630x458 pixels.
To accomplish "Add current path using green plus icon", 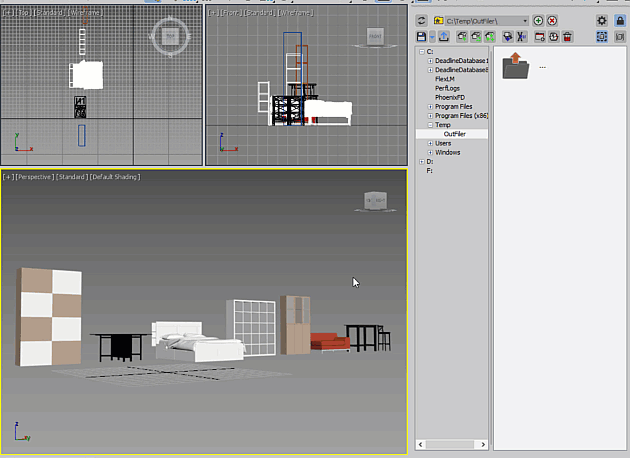I will [538, 20].
